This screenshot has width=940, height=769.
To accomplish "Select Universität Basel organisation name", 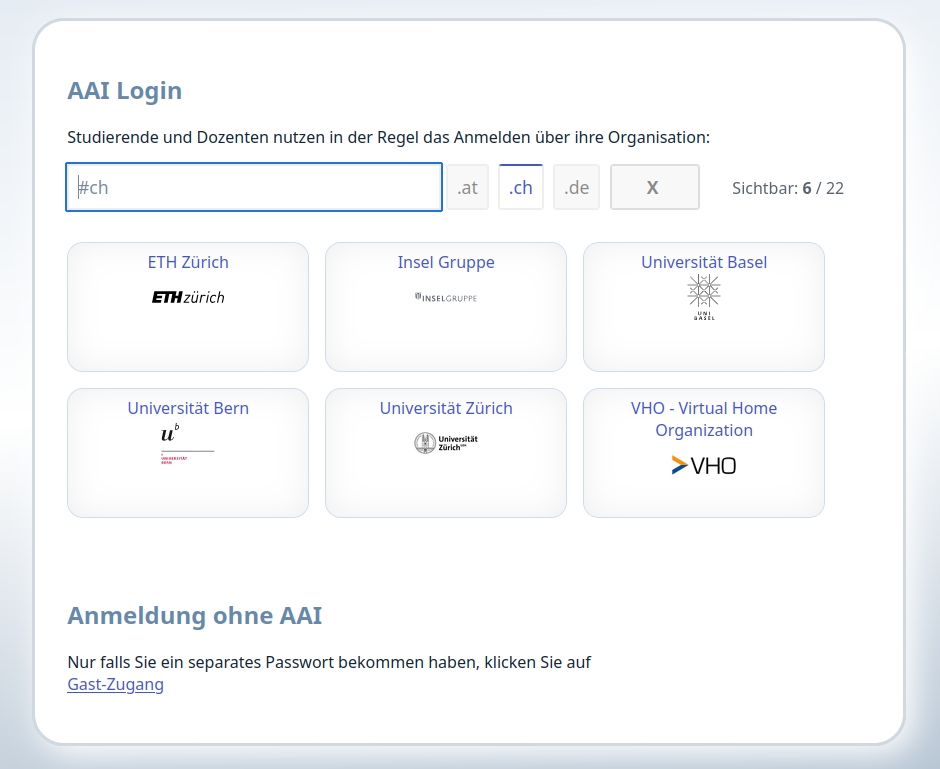I will coord(704,262).
